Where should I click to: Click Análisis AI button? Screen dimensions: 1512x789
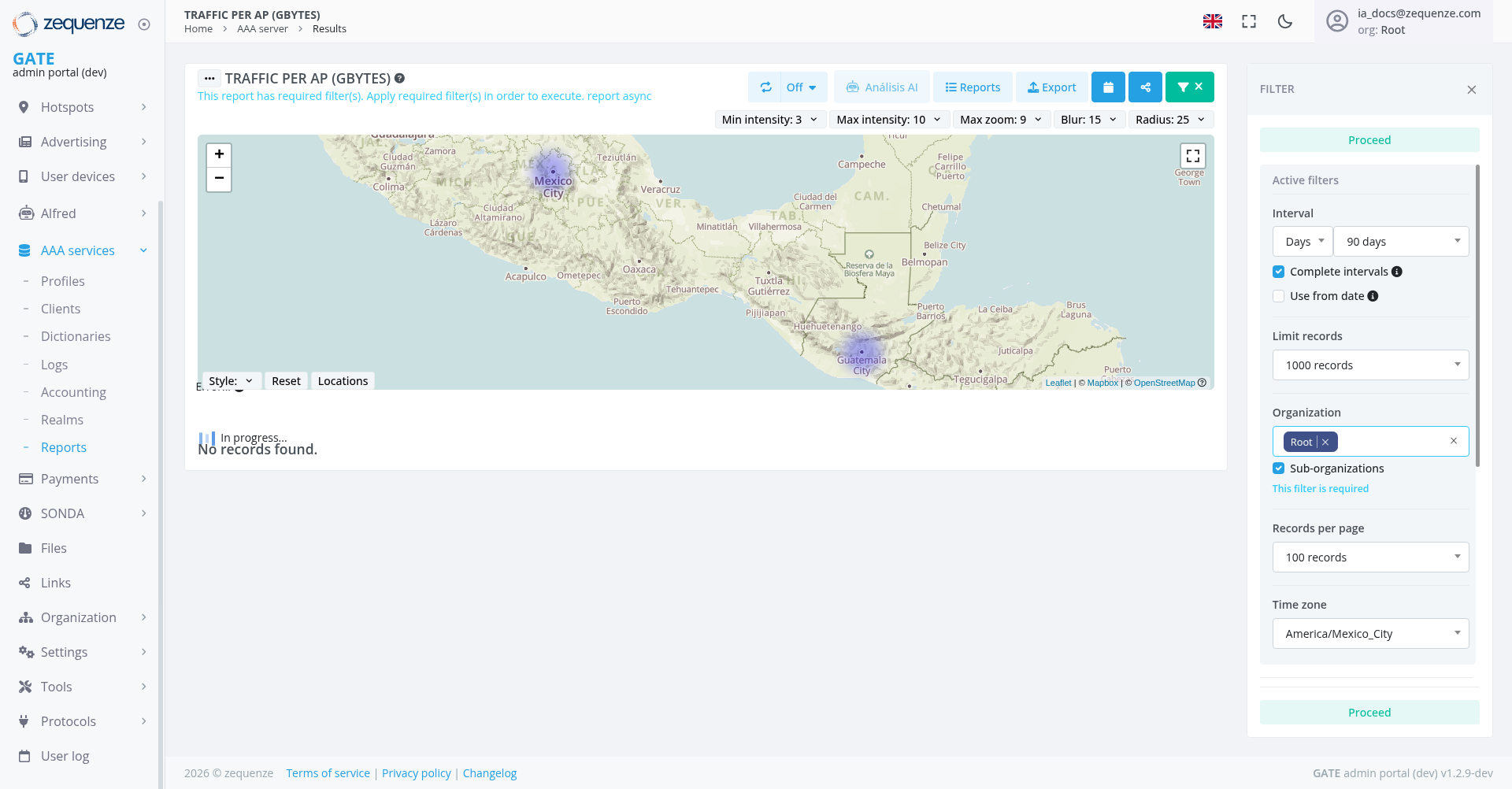pyautogui.click(x=882, y=87)
